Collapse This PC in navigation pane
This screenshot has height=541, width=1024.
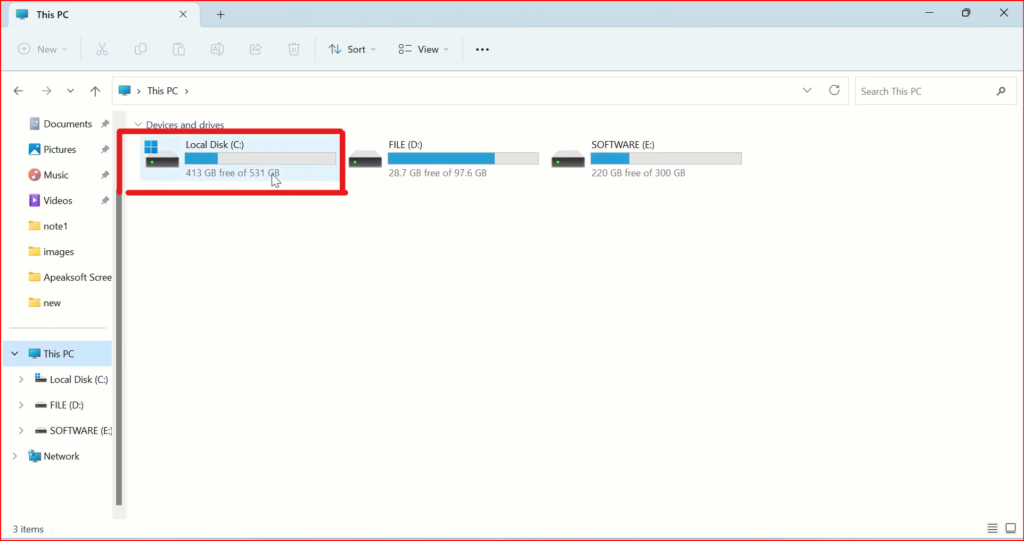[x=15, y=353]
